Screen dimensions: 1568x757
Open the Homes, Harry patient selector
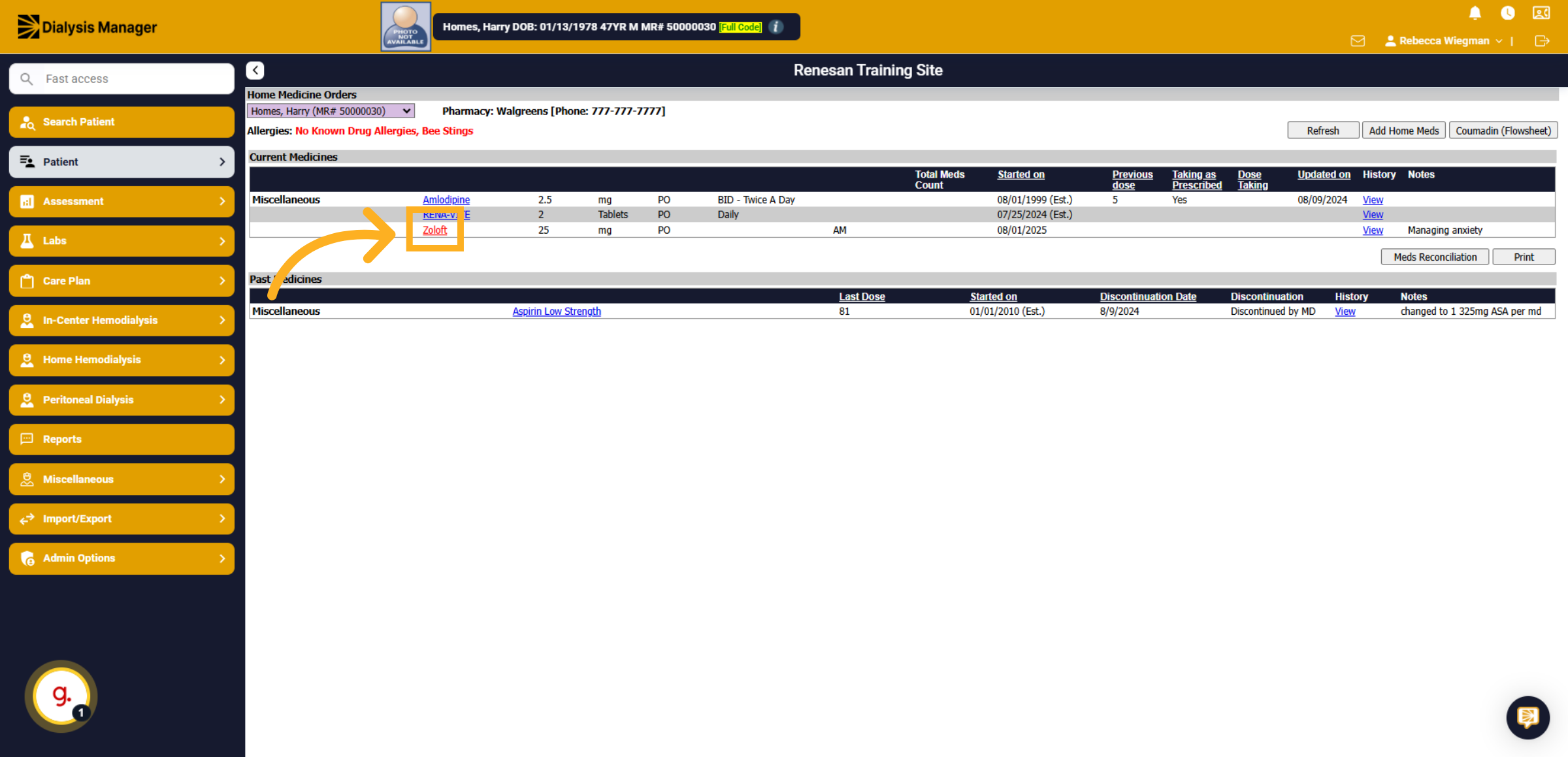(331, 111)
